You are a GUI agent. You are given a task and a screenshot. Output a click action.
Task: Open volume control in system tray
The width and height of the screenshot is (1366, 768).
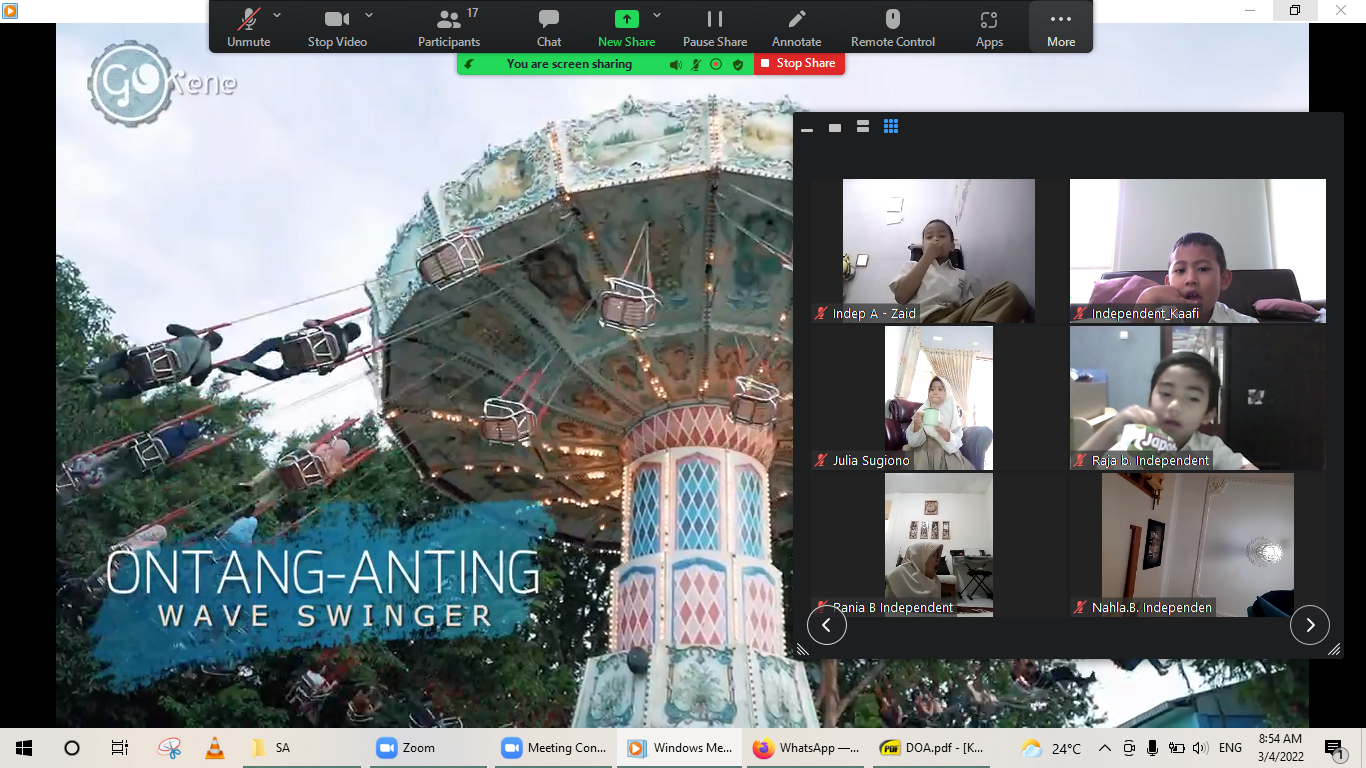pyautogui.click(x=1200, y=748)
